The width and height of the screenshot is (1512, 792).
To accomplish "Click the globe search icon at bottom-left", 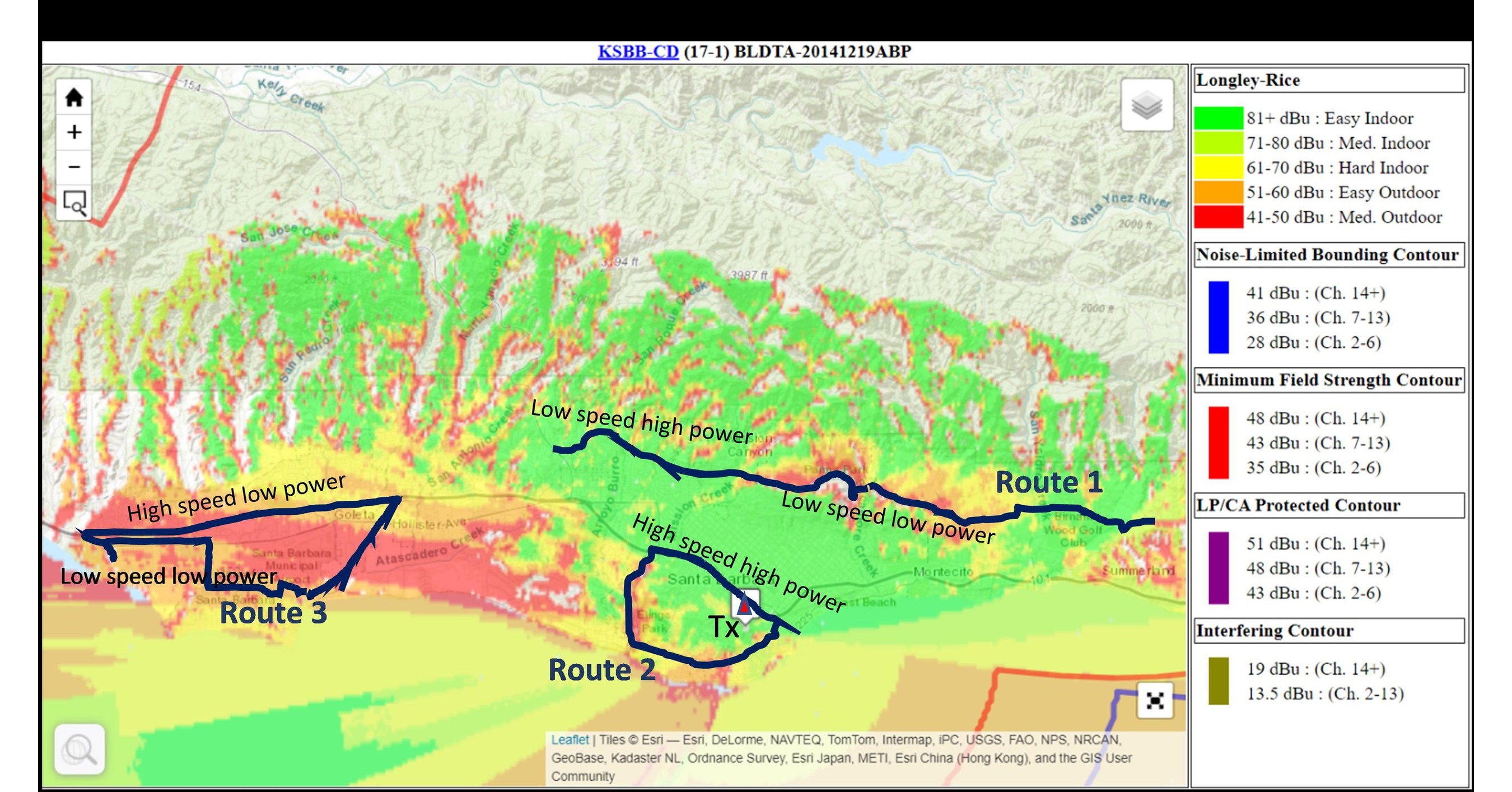I will 79,749.
